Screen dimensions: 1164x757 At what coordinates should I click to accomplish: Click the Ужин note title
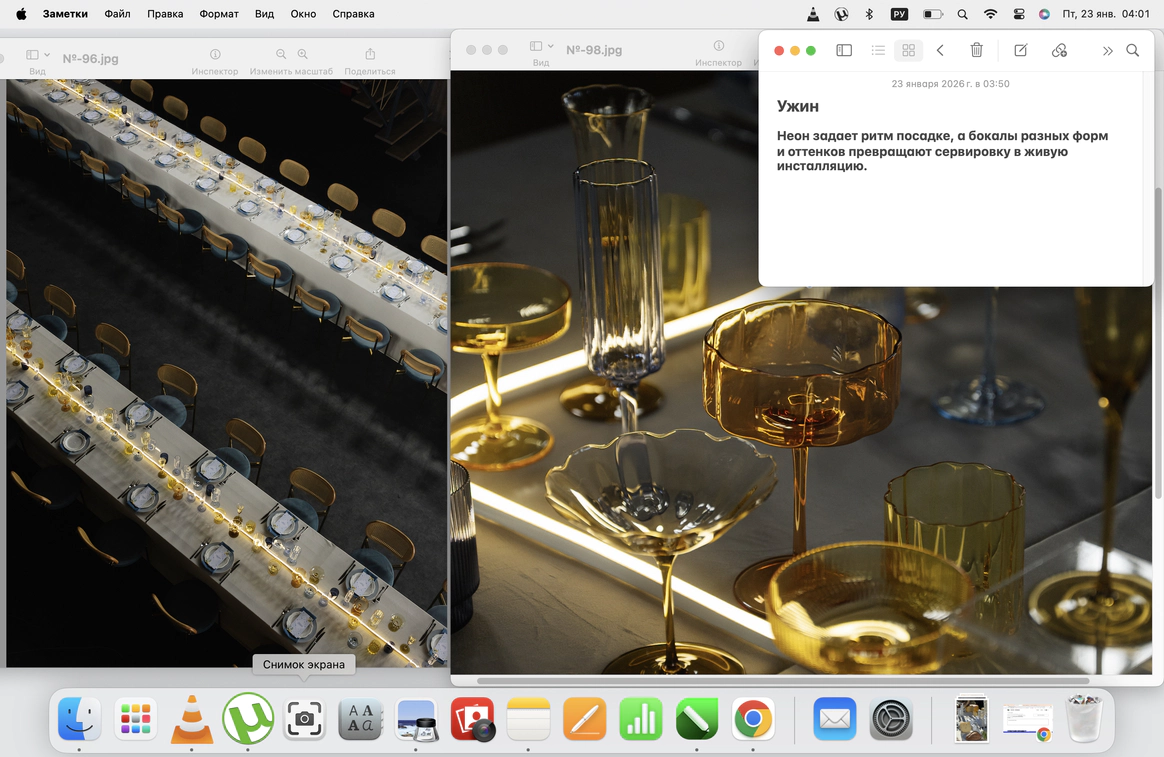point(798,106)
